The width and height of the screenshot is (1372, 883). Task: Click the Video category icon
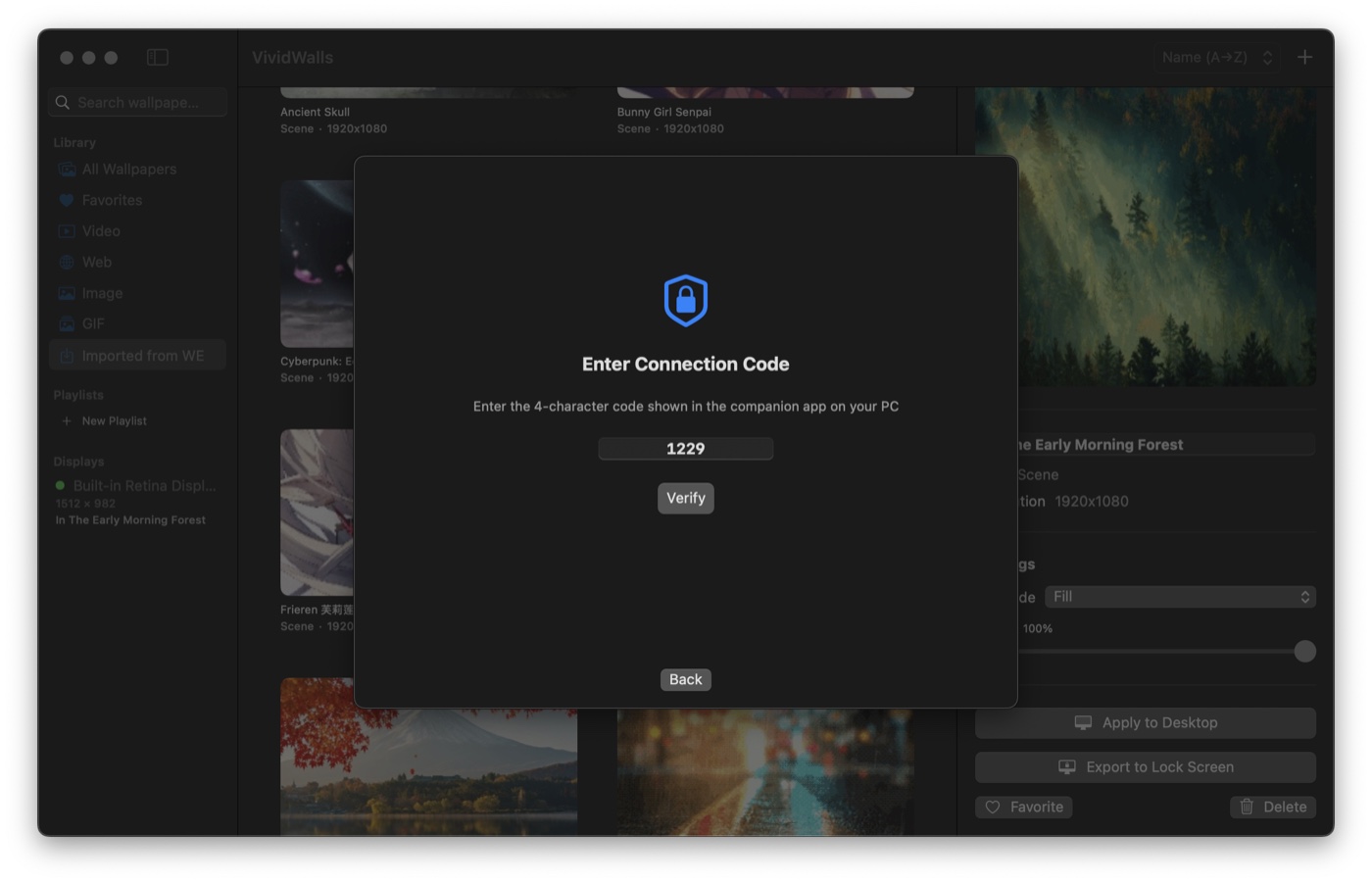67,231
